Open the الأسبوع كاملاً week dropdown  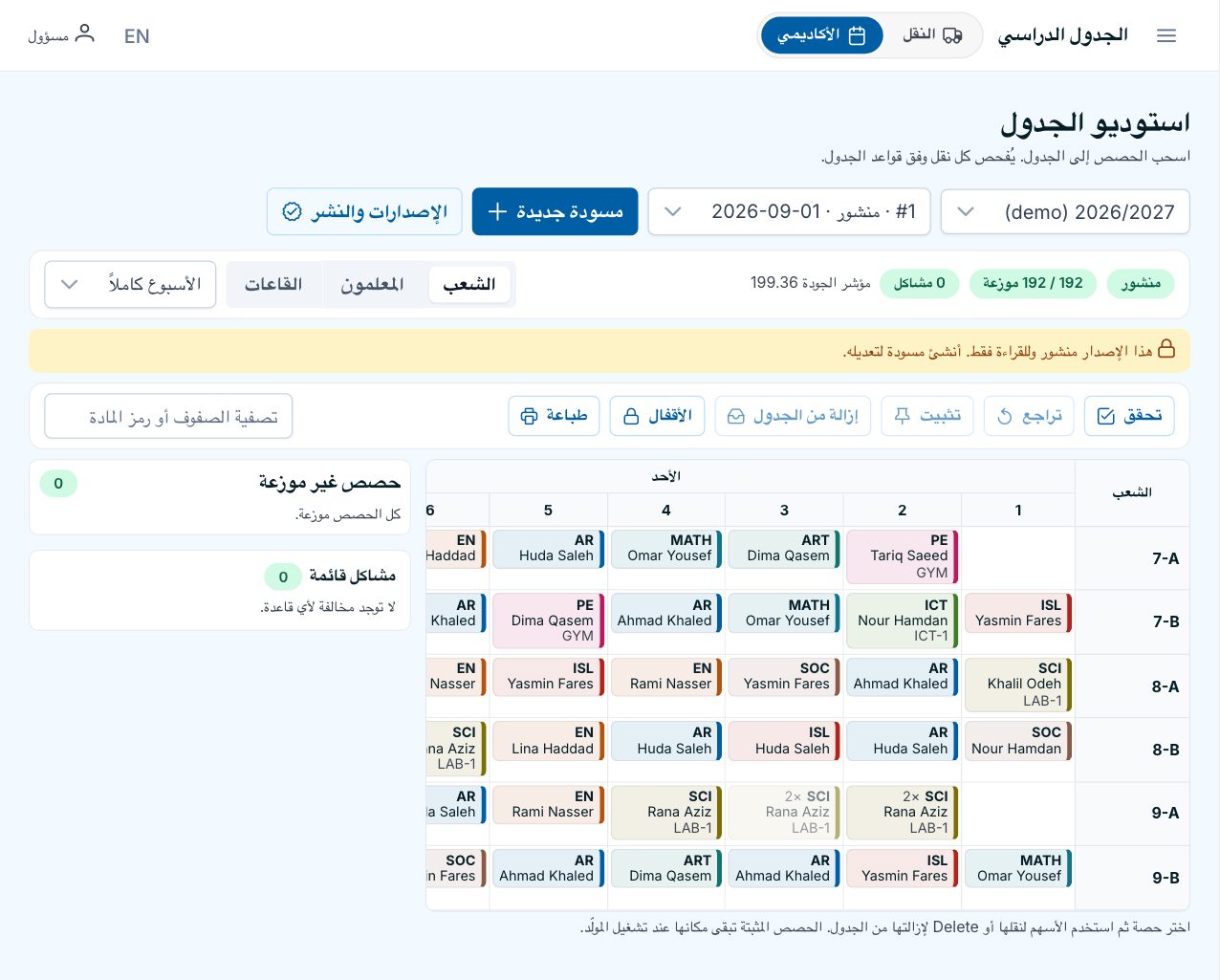point(130,284)
